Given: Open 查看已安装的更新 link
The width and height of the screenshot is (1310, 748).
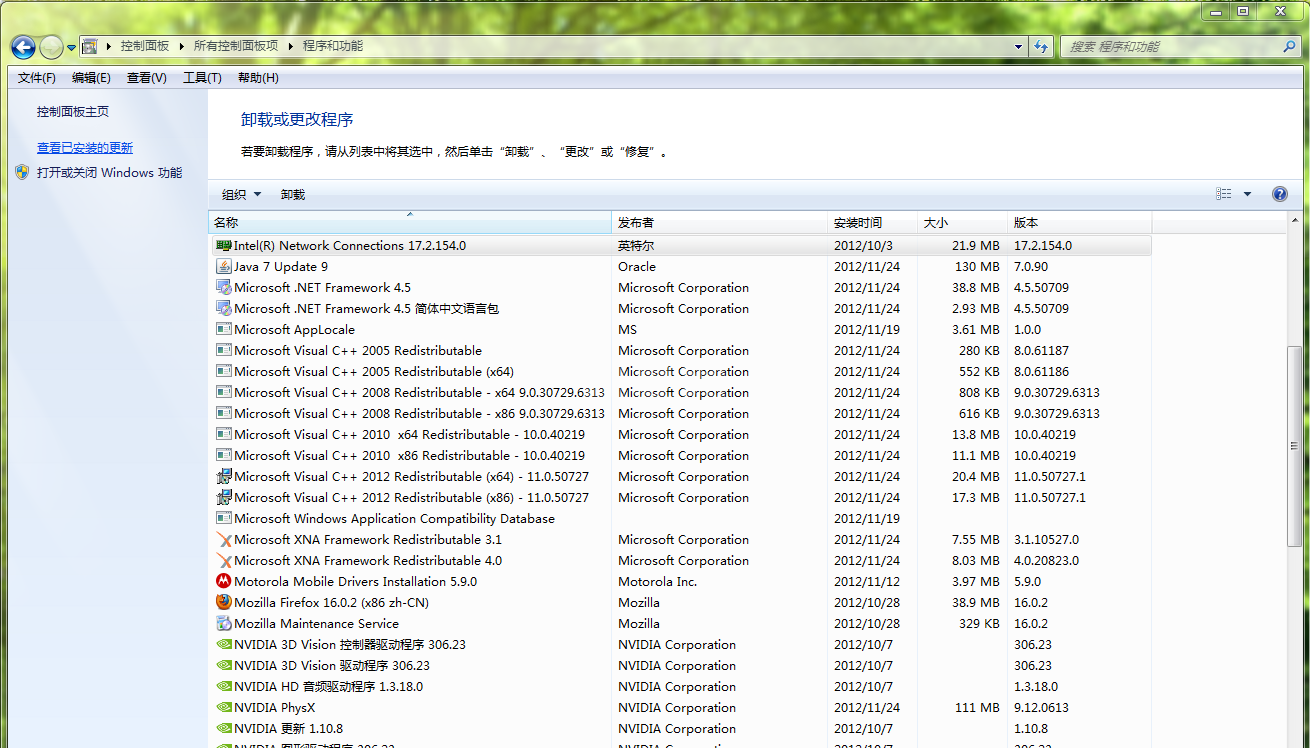Looking at the screenshot, I should 85,148.
